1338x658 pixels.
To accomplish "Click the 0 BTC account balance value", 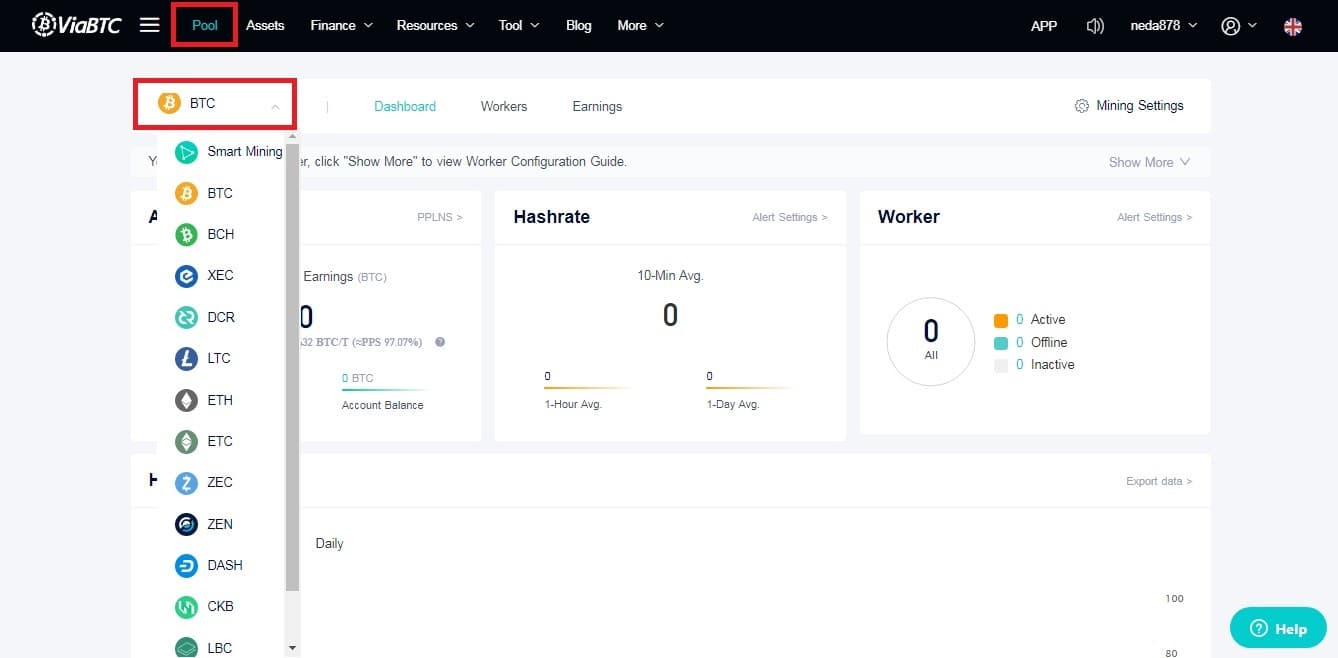I will tap(358, 378).
